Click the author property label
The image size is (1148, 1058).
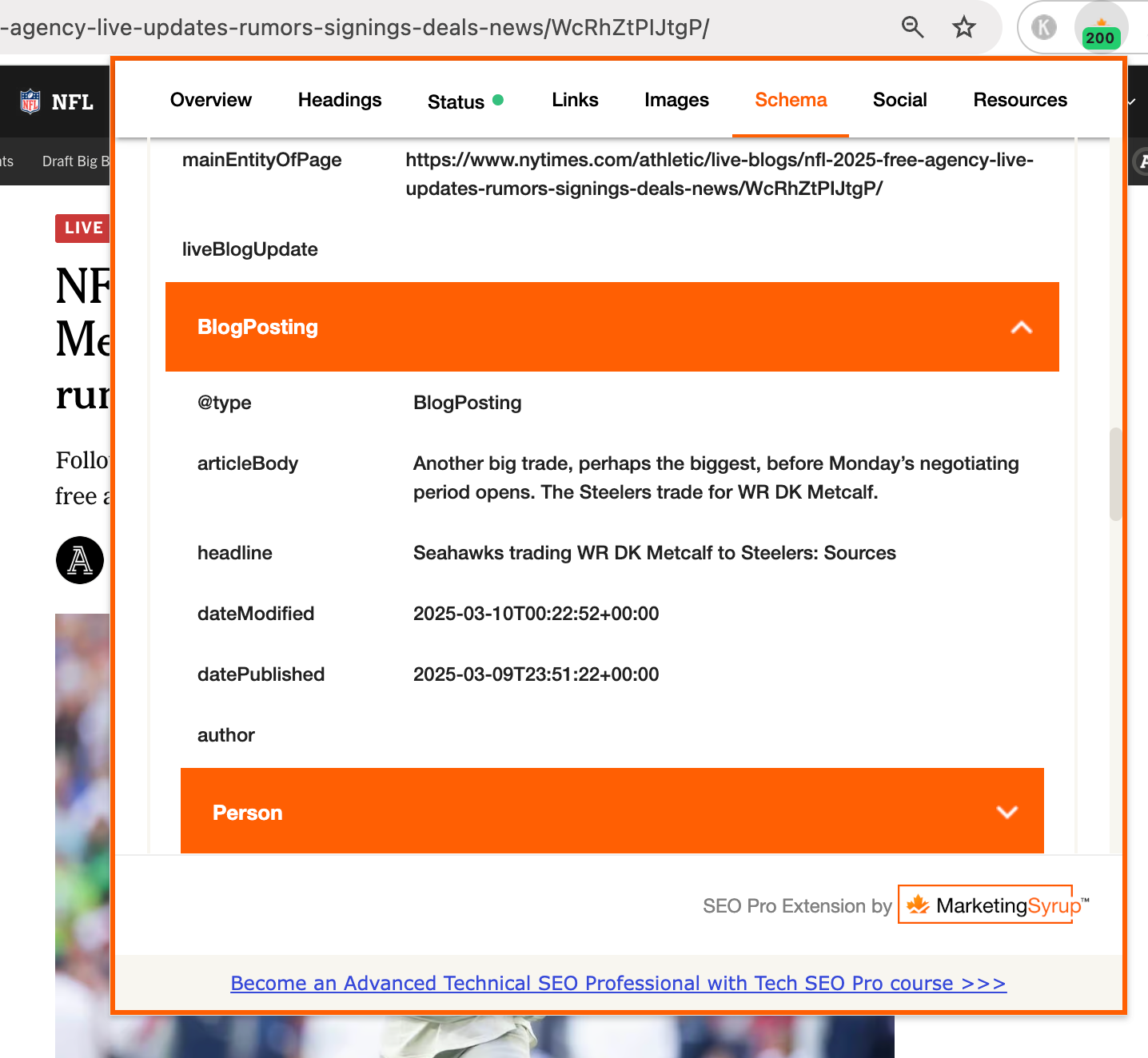point(226,735)
